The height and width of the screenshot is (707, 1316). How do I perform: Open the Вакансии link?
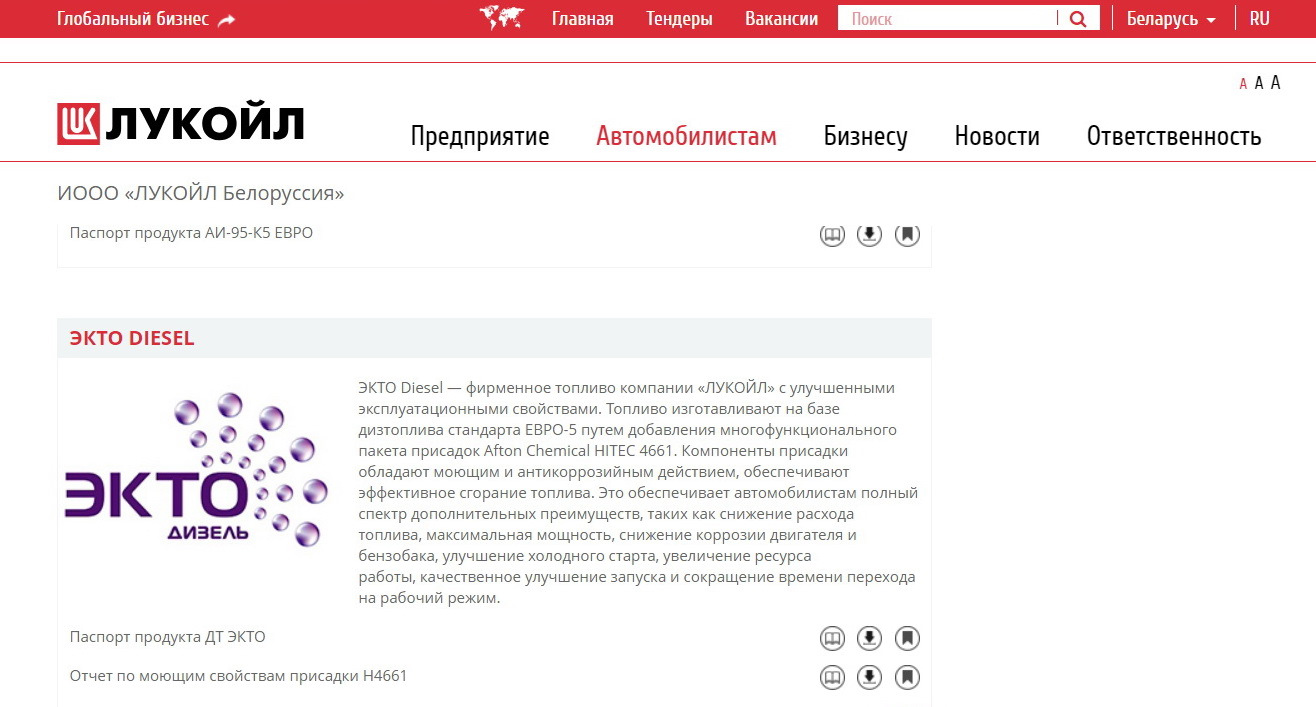click(x=781, y=19)
